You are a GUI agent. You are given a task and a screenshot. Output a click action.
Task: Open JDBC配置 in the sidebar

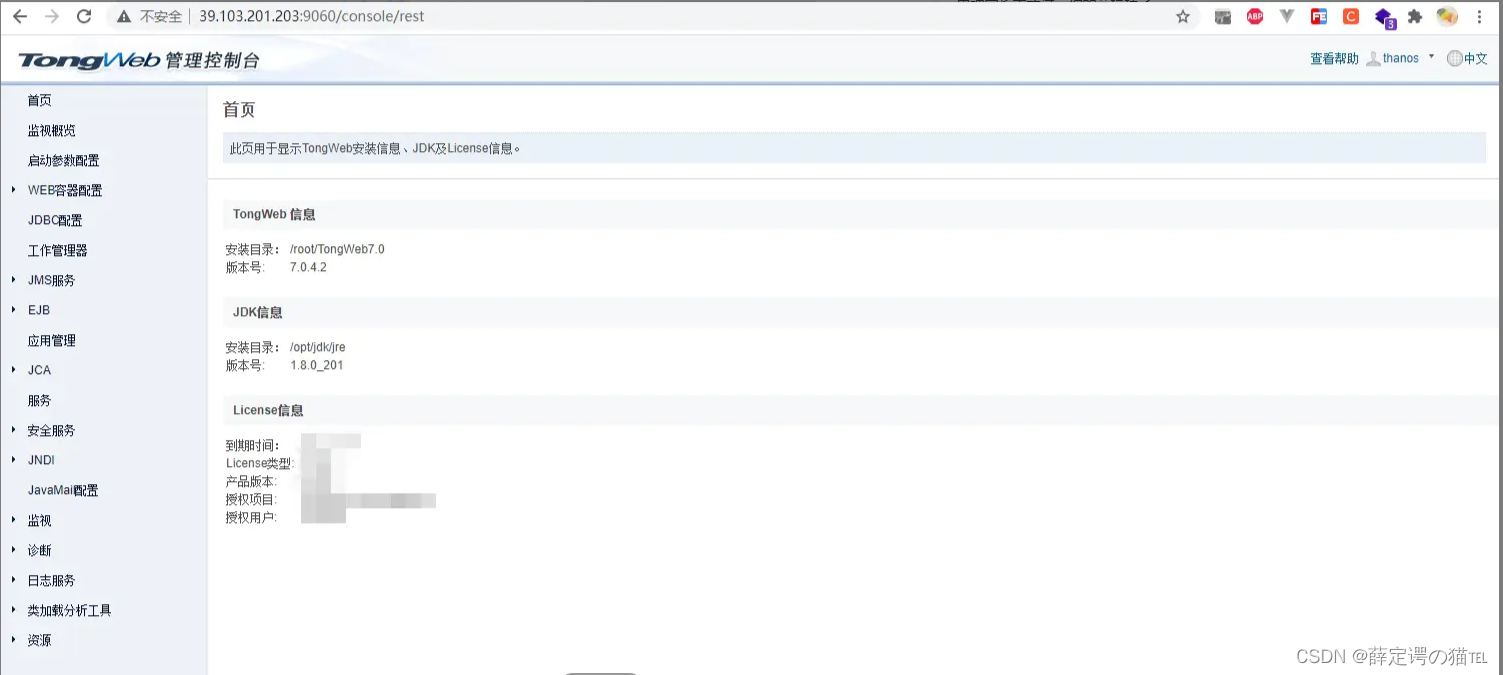tap(55, 220)
